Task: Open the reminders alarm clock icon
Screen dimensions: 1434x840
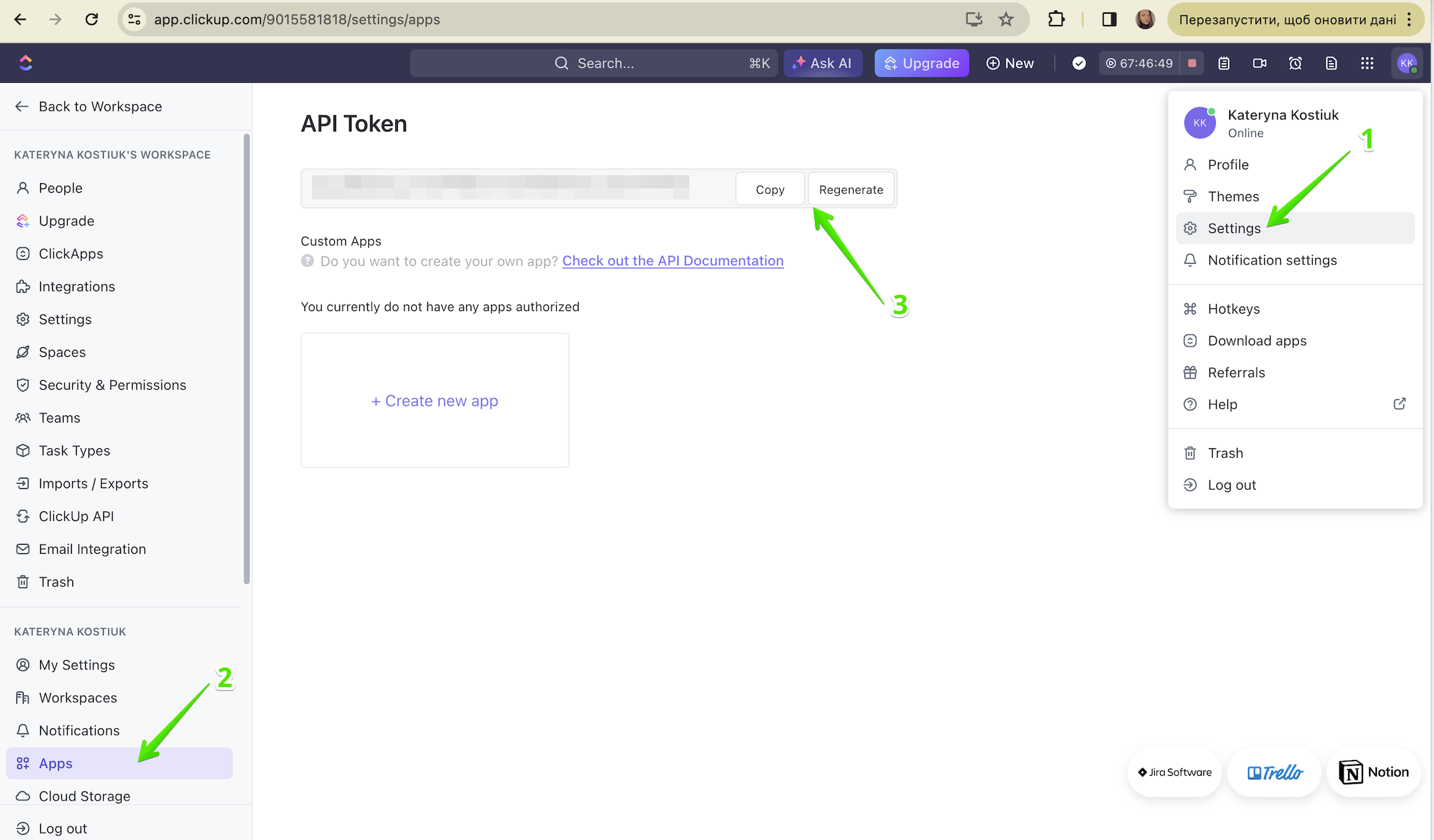Action: (x=1295, y=63)
